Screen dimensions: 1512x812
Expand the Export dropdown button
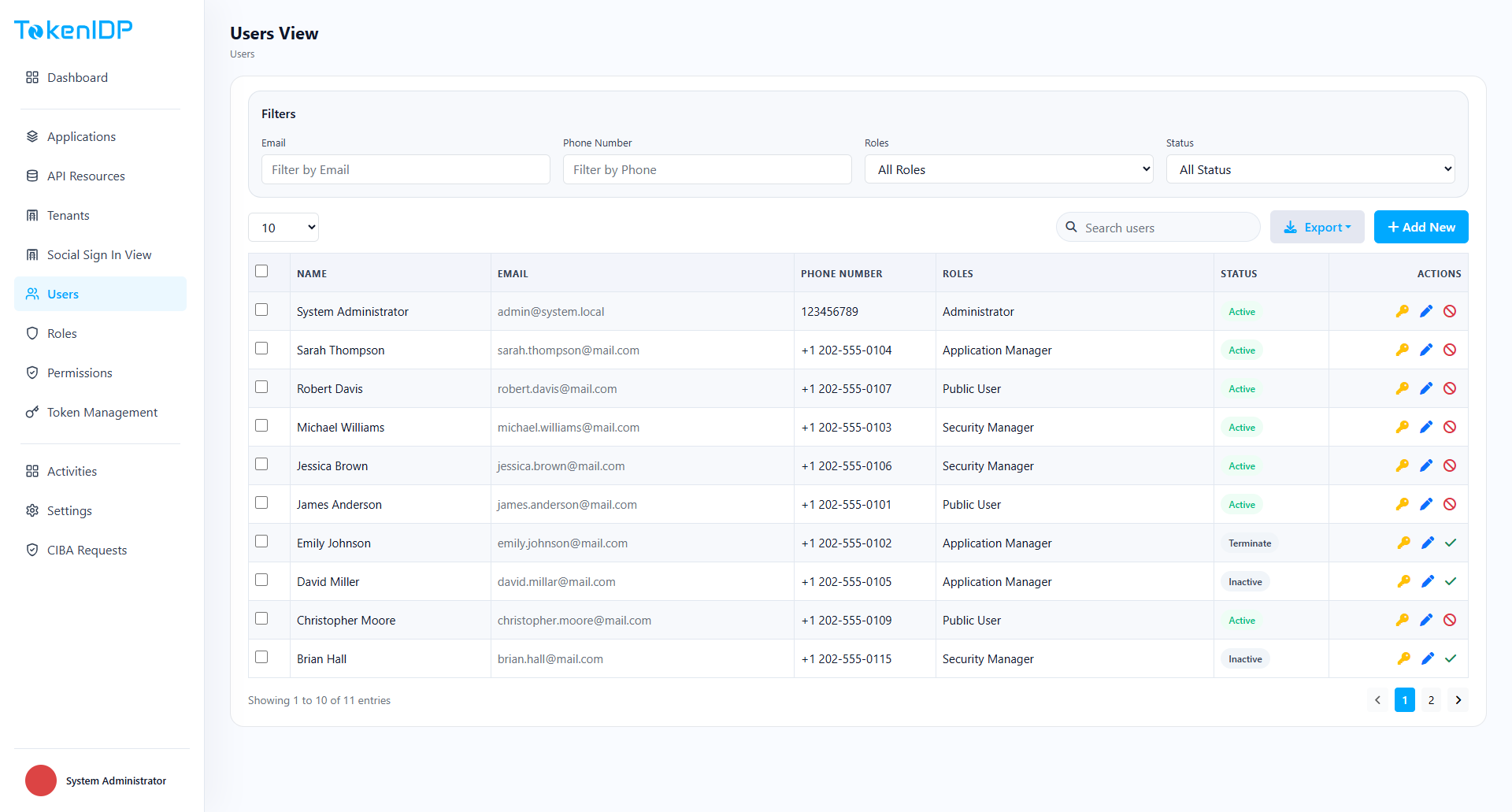pos(1317,227)
